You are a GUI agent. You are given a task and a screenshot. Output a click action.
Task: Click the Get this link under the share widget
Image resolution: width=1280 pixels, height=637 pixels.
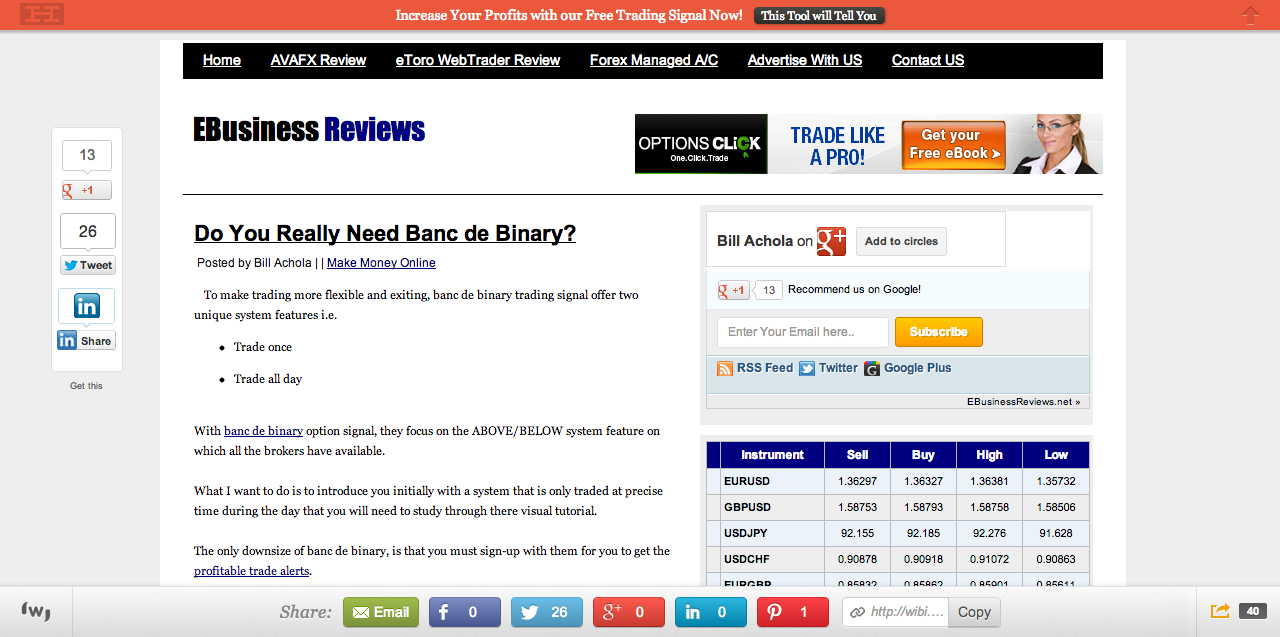tap(86, 386)
